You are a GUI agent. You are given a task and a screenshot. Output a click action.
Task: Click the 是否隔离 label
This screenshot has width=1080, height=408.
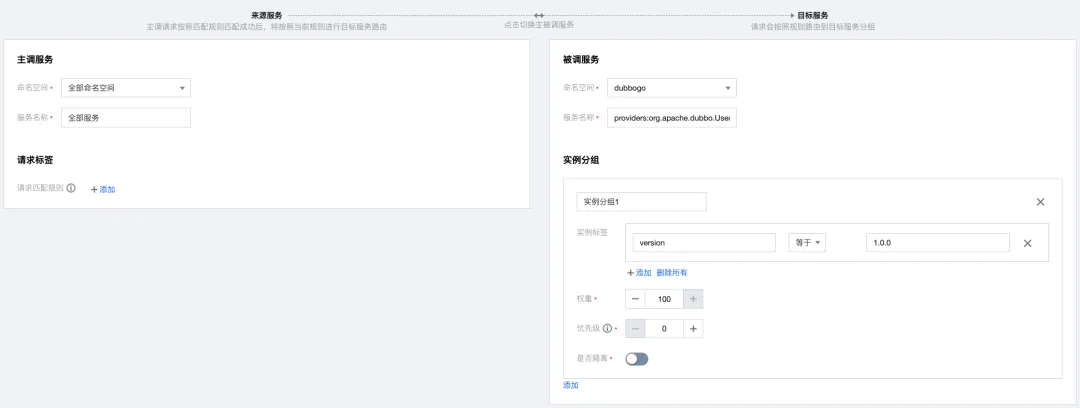(592, 358)
